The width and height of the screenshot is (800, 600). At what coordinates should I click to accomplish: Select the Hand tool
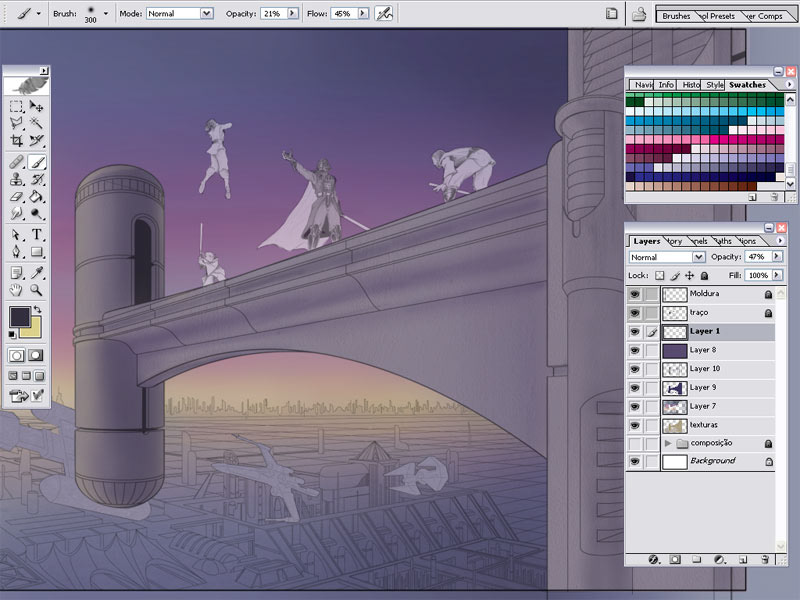tap(16, 290)
